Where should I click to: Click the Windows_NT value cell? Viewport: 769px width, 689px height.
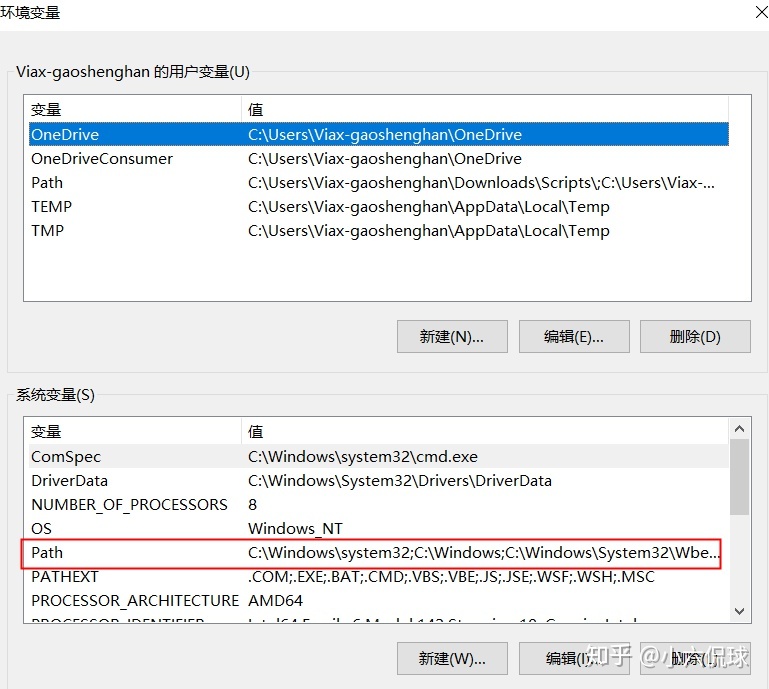coord(295,529)
